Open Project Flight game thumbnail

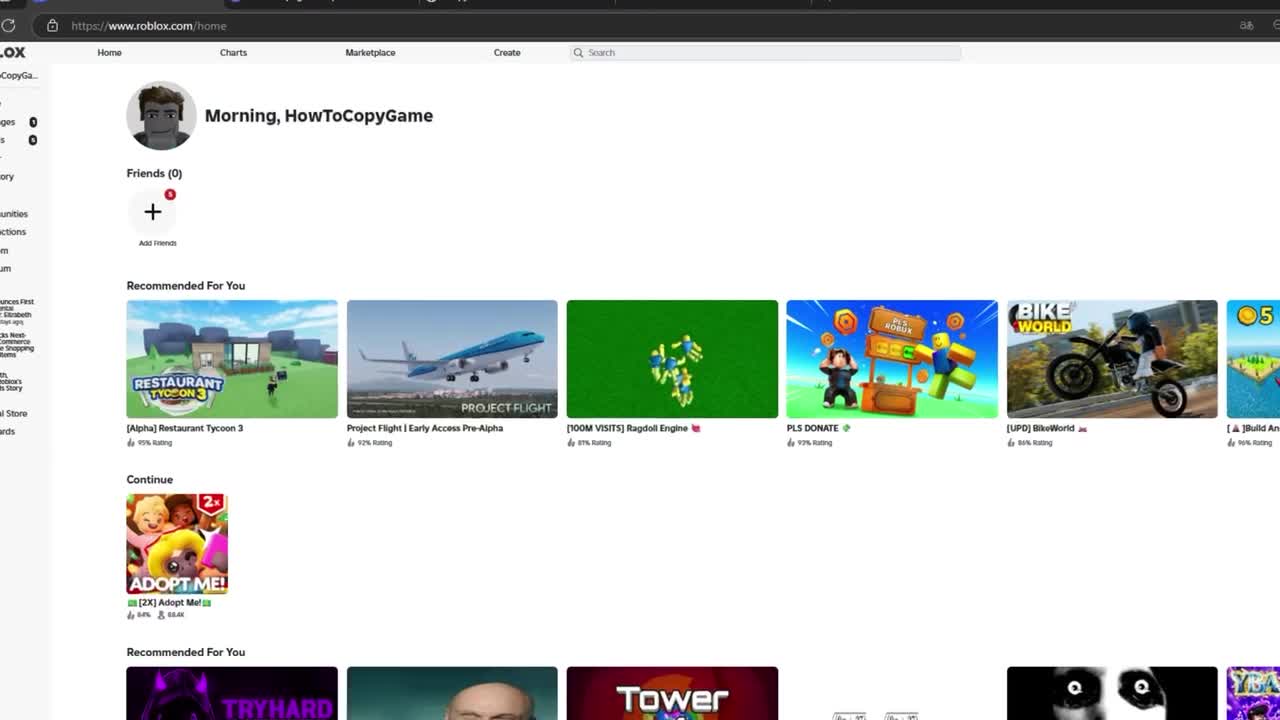coord(452,359)
